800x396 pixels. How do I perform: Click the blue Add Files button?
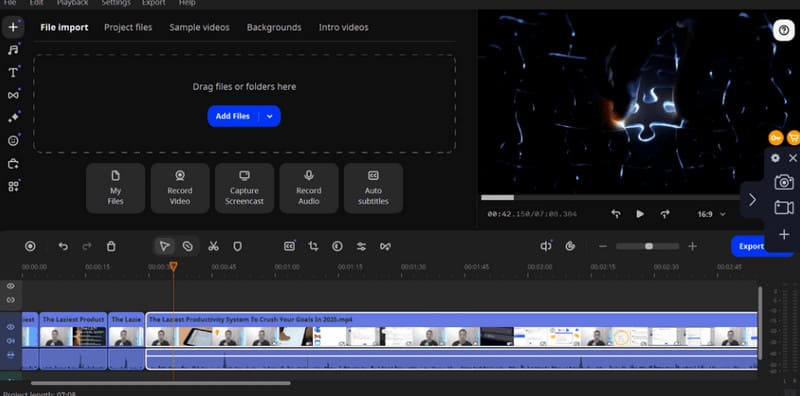(x=233, y=116)
